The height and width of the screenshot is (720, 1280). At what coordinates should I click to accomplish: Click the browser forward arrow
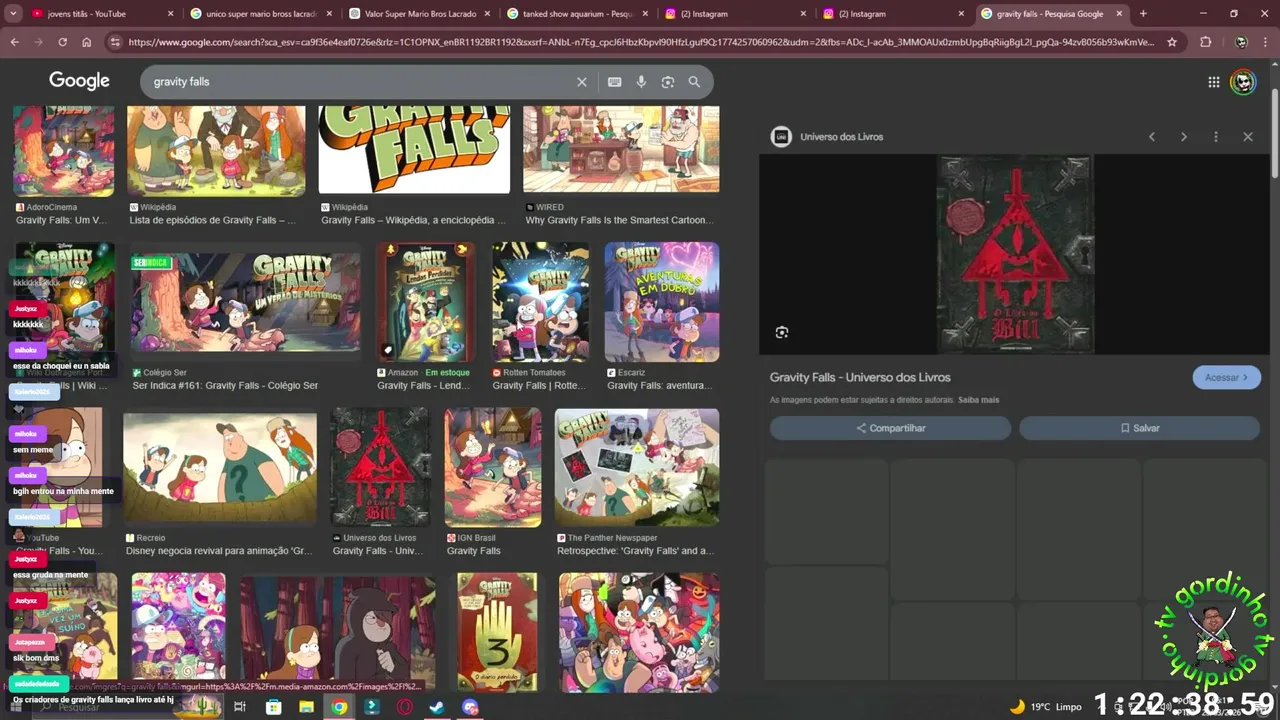(x=38, y=42)
